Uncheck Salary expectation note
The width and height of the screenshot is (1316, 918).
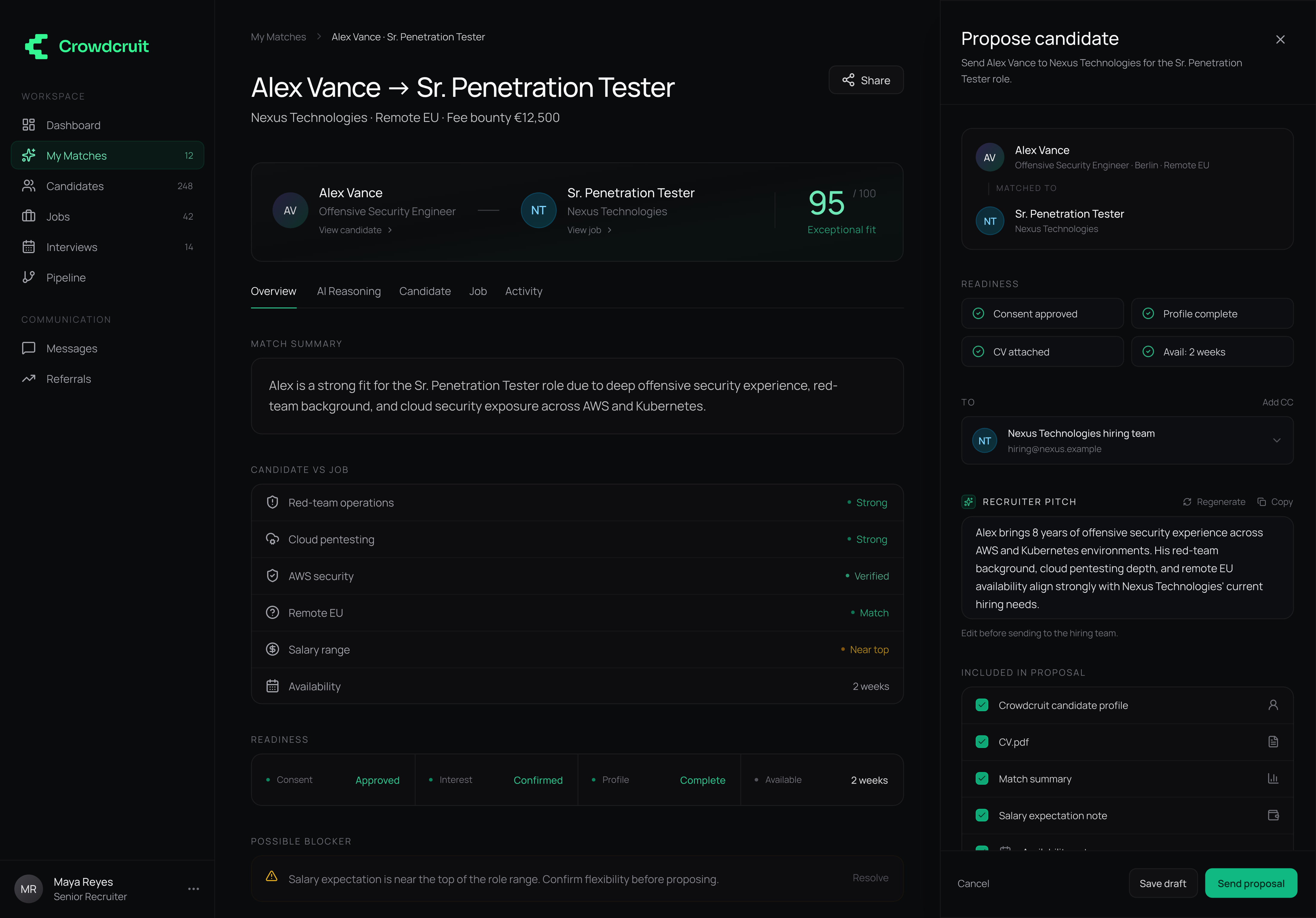pos(982,815)
